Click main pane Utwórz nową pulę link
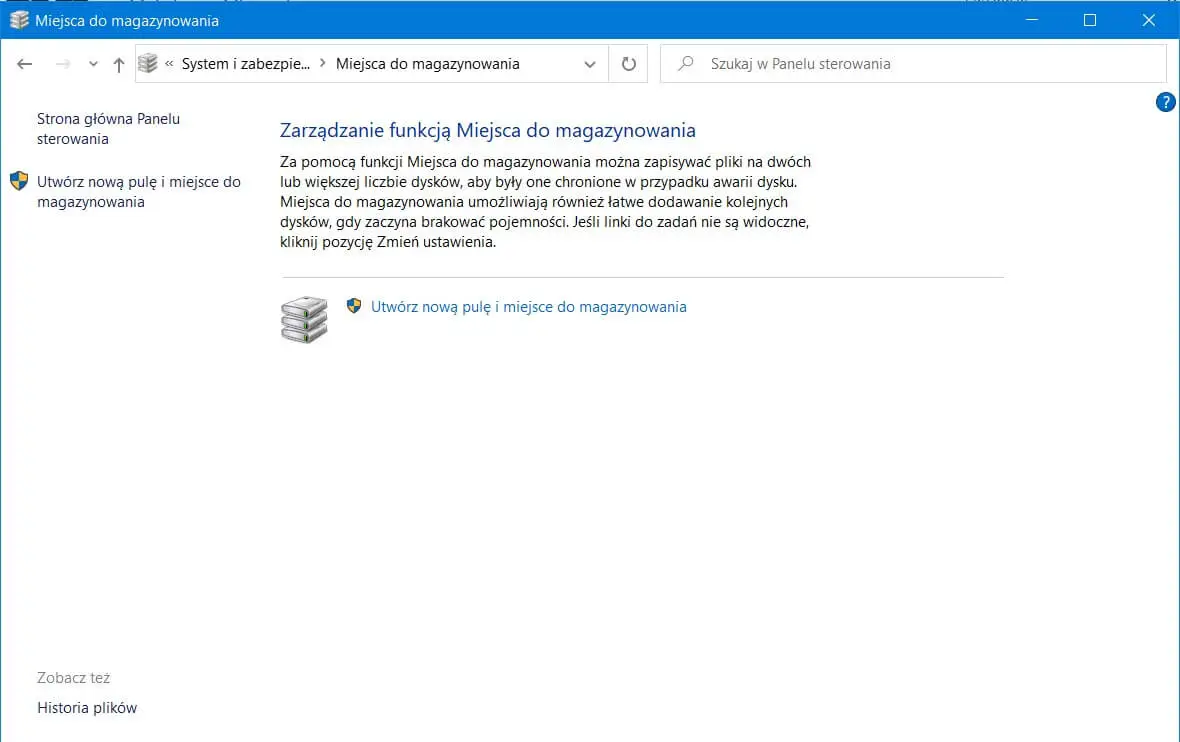Screen dimensions: 1180x742 coord(528,307)
